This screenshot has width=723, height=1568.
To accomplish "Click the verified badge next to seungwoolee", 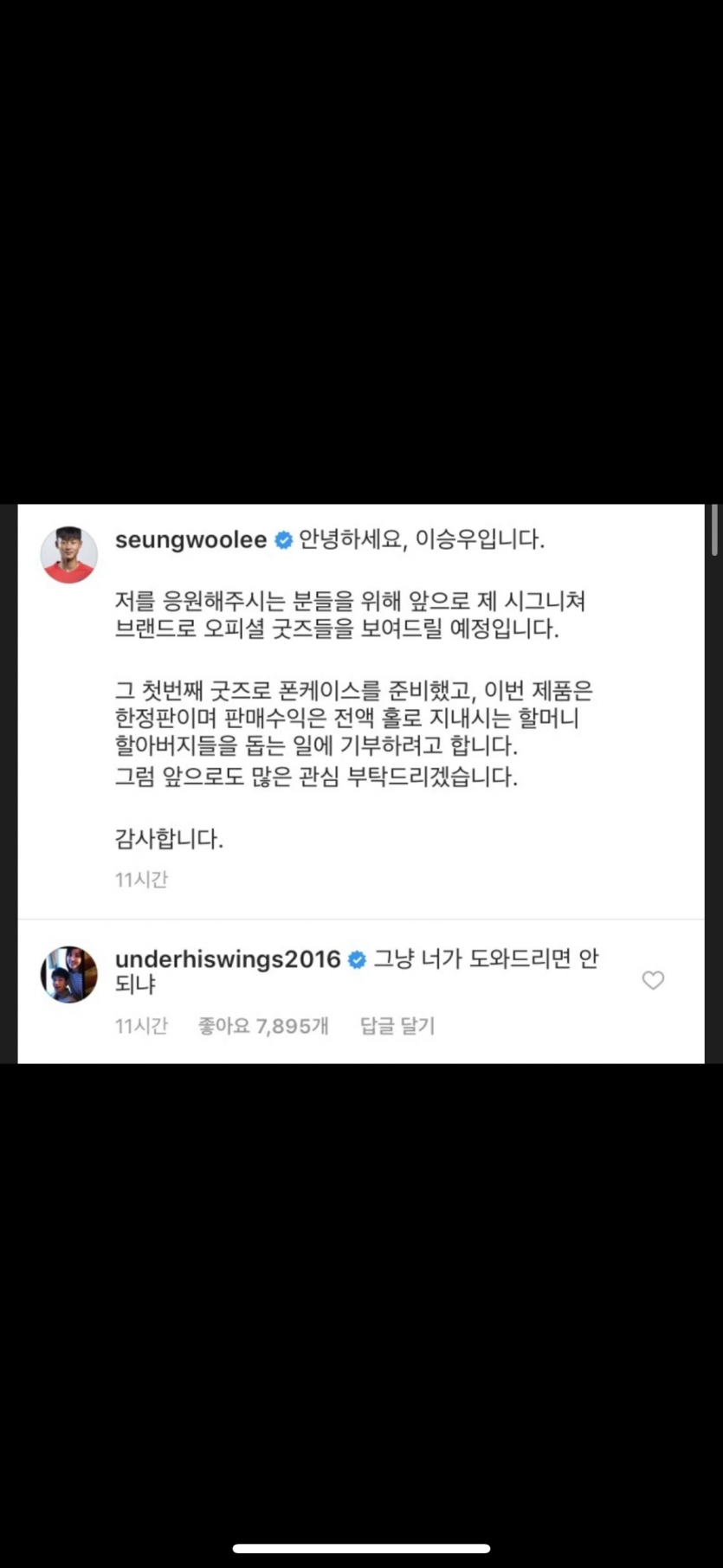I will click(x=283, y=540).
